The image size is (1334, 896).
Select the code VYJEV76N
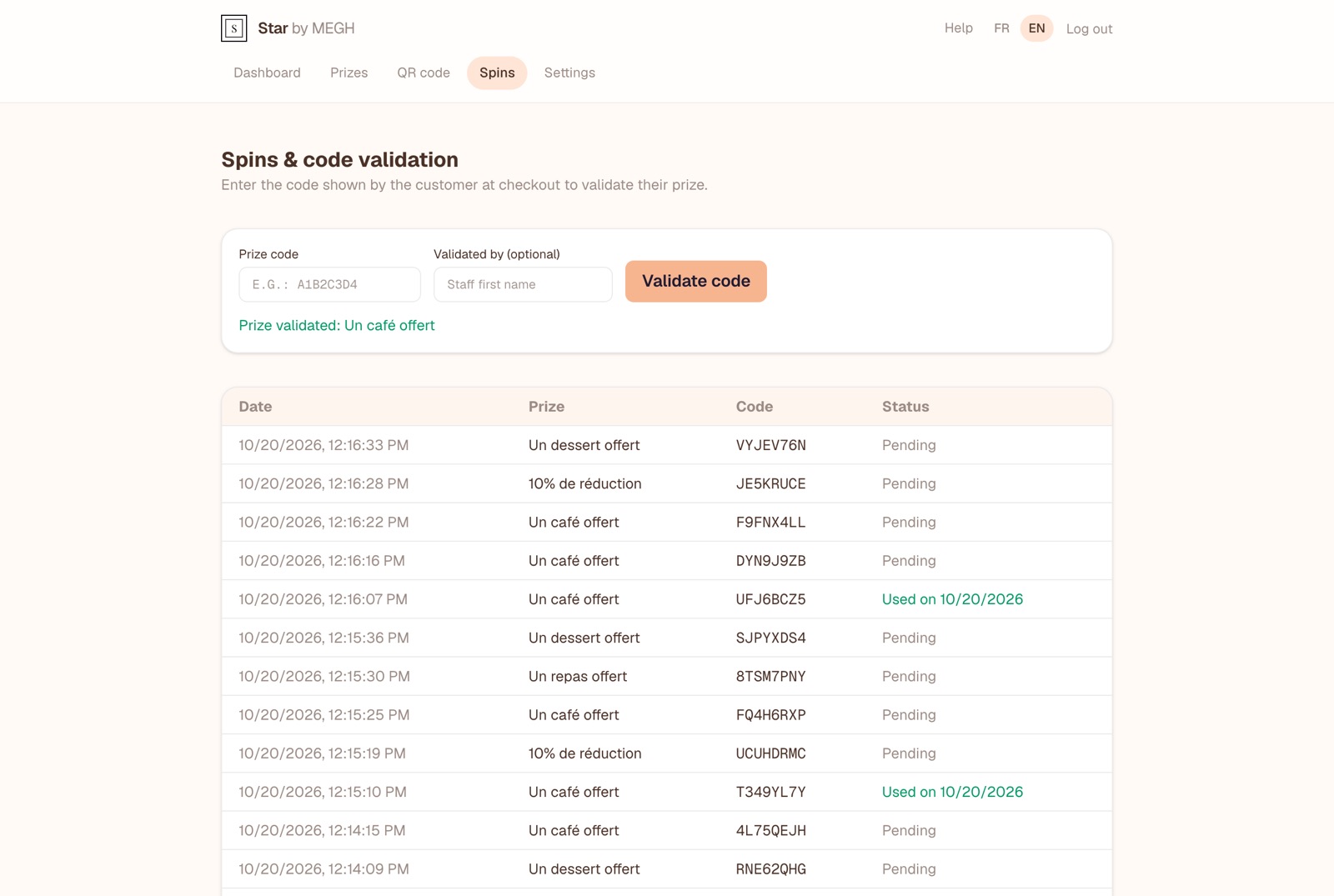tap(771, 445)
